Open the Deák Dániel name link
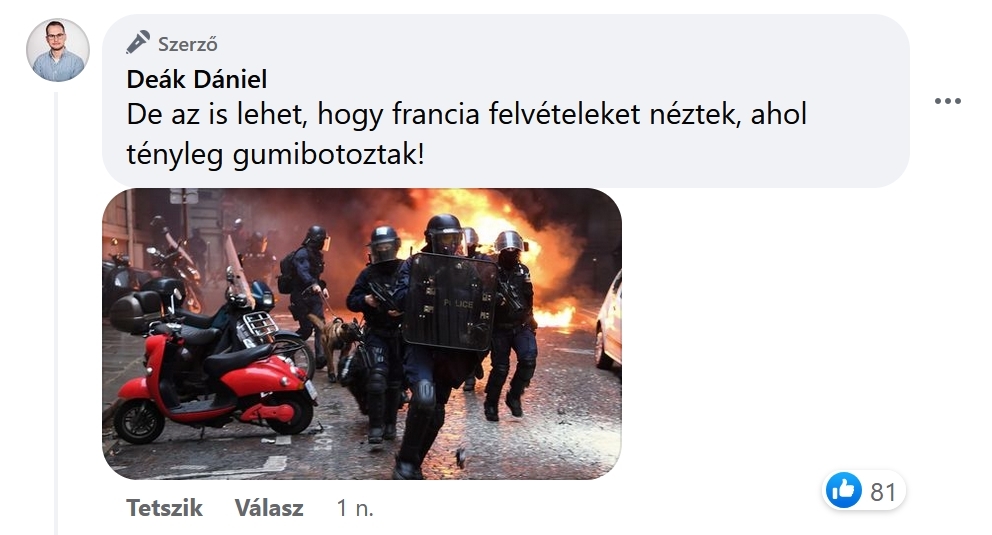The image size is (992, 535). coord(197,80)
